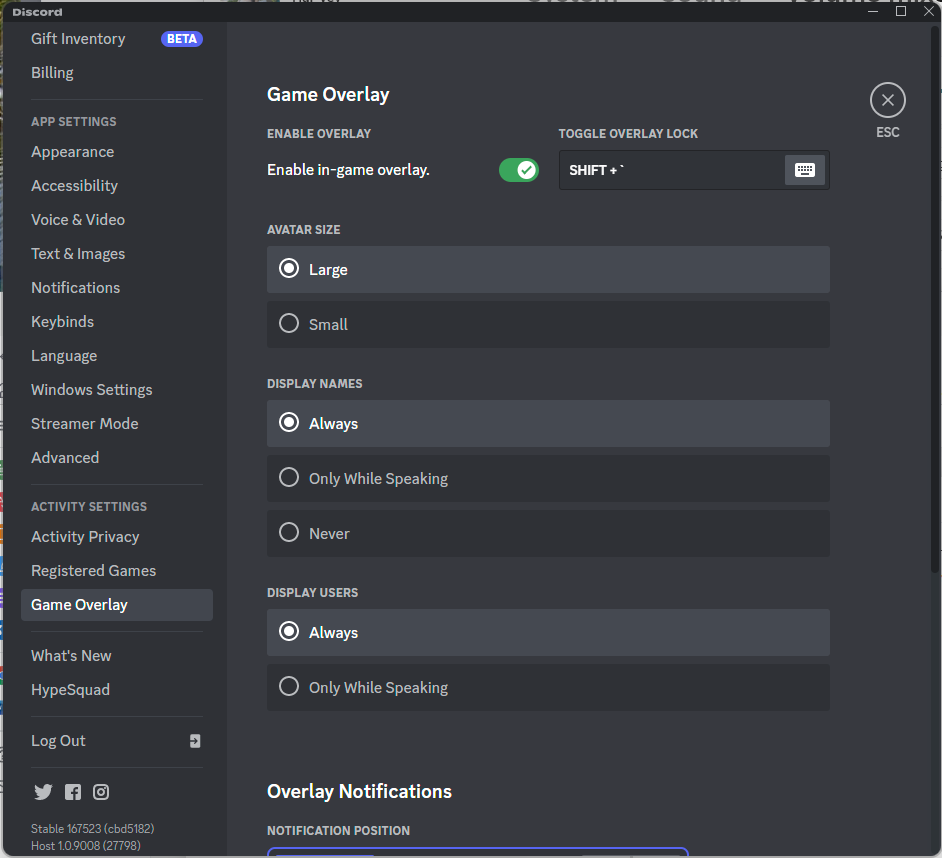Screen dimensions: 942x858
Task: Select Game Overlay in sidebar
Action: pyautogui.click(x=117, y=605)
